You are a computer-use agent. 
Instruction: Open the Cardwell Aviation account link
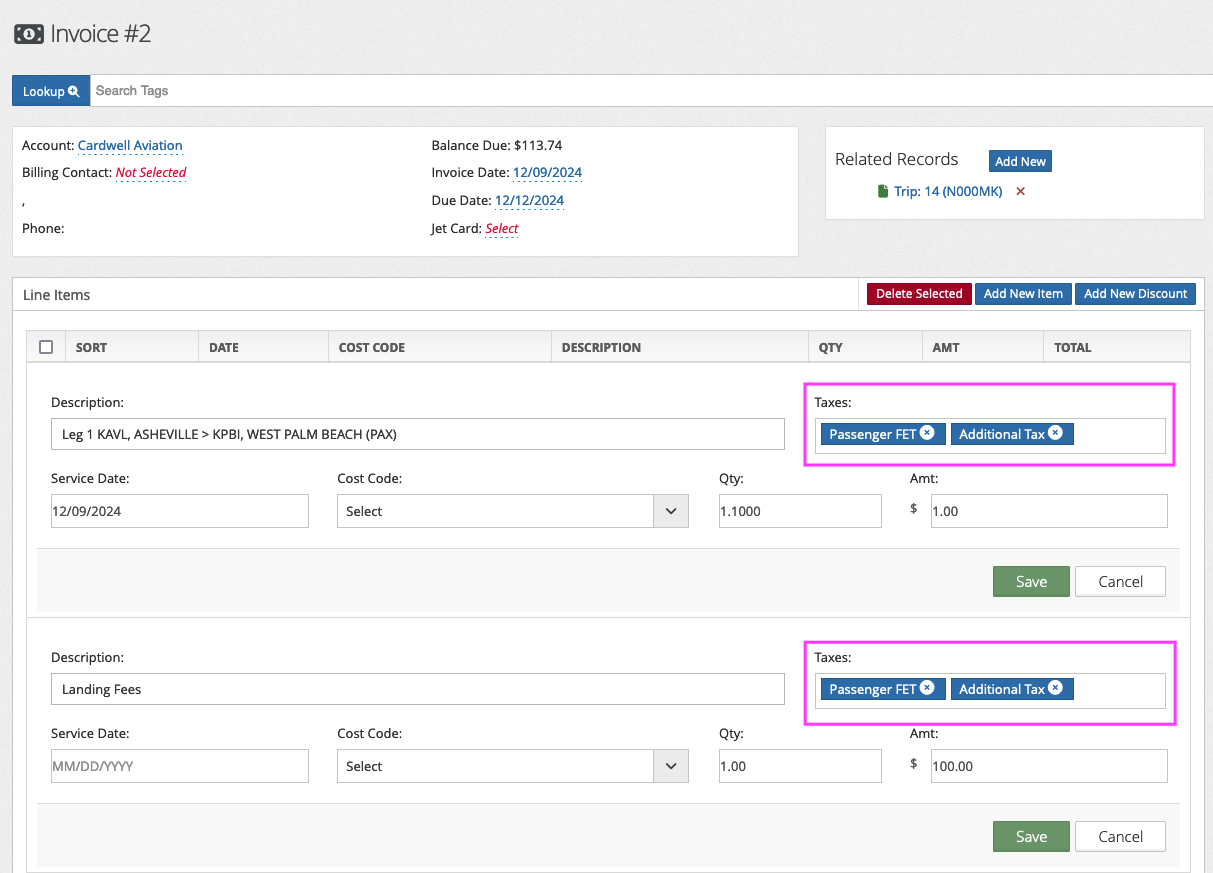(x=130, y=146)
